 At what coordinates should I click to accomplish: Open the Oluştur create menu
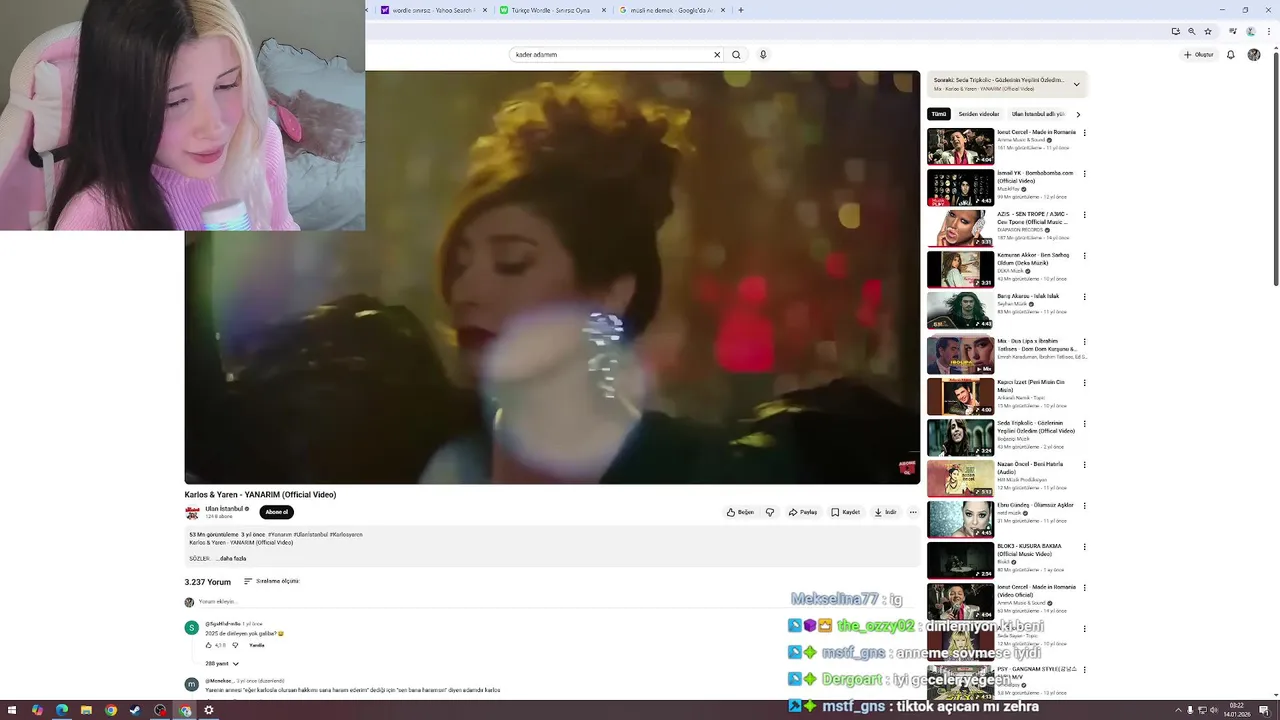pos(1198,55)
